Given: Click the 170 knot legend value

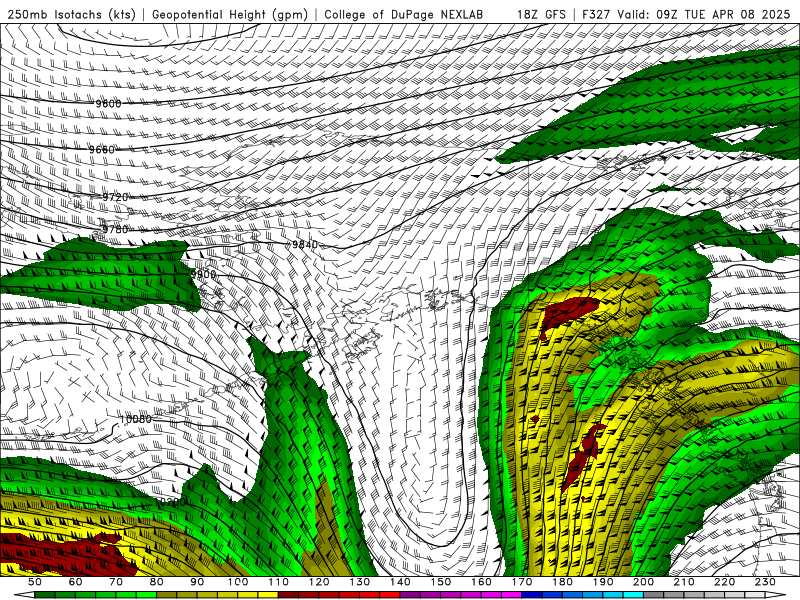Looking at the screenshot, I should click(522, 582).
